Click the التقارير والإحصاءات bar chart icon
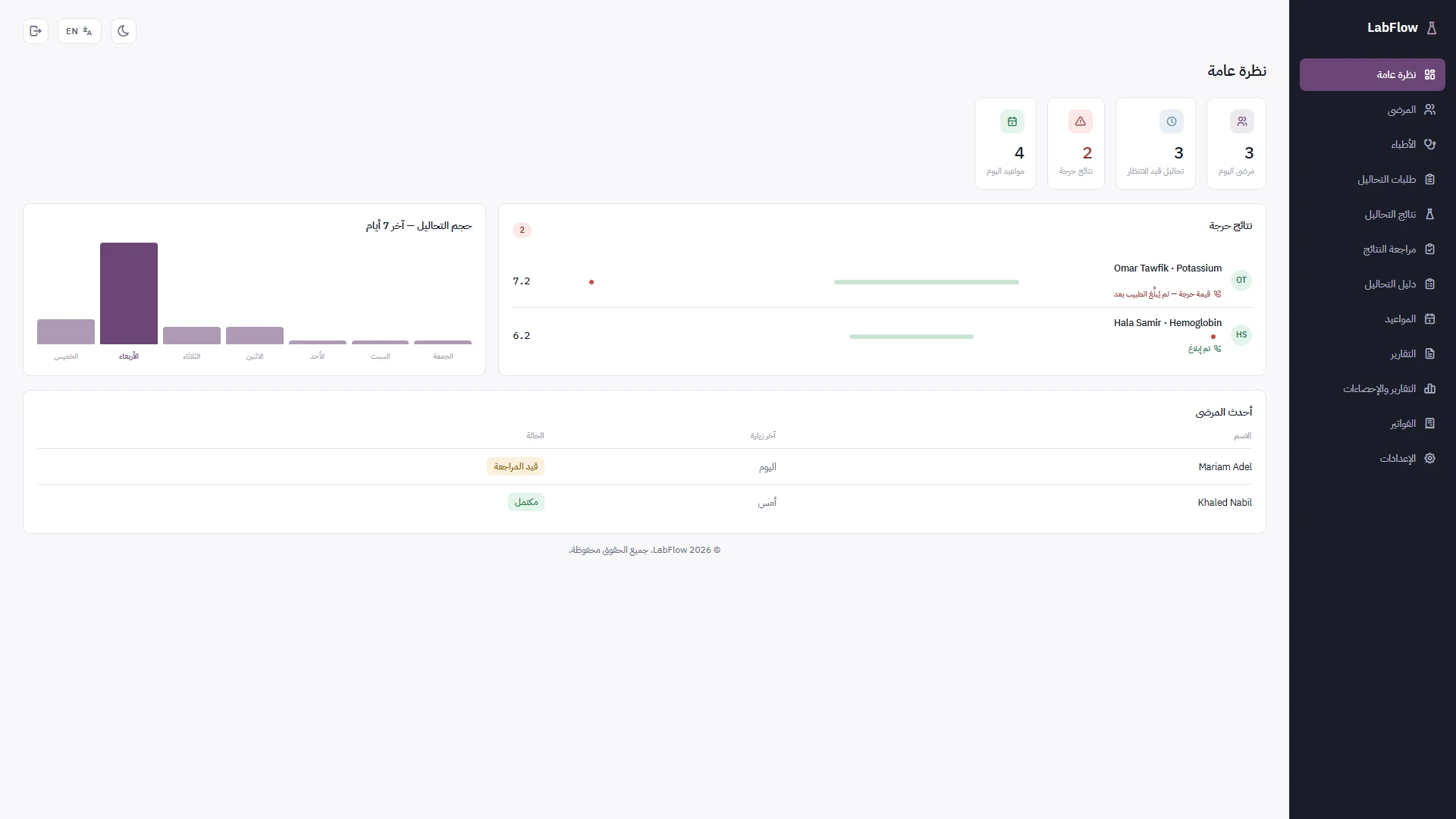 click(1429, 388)
